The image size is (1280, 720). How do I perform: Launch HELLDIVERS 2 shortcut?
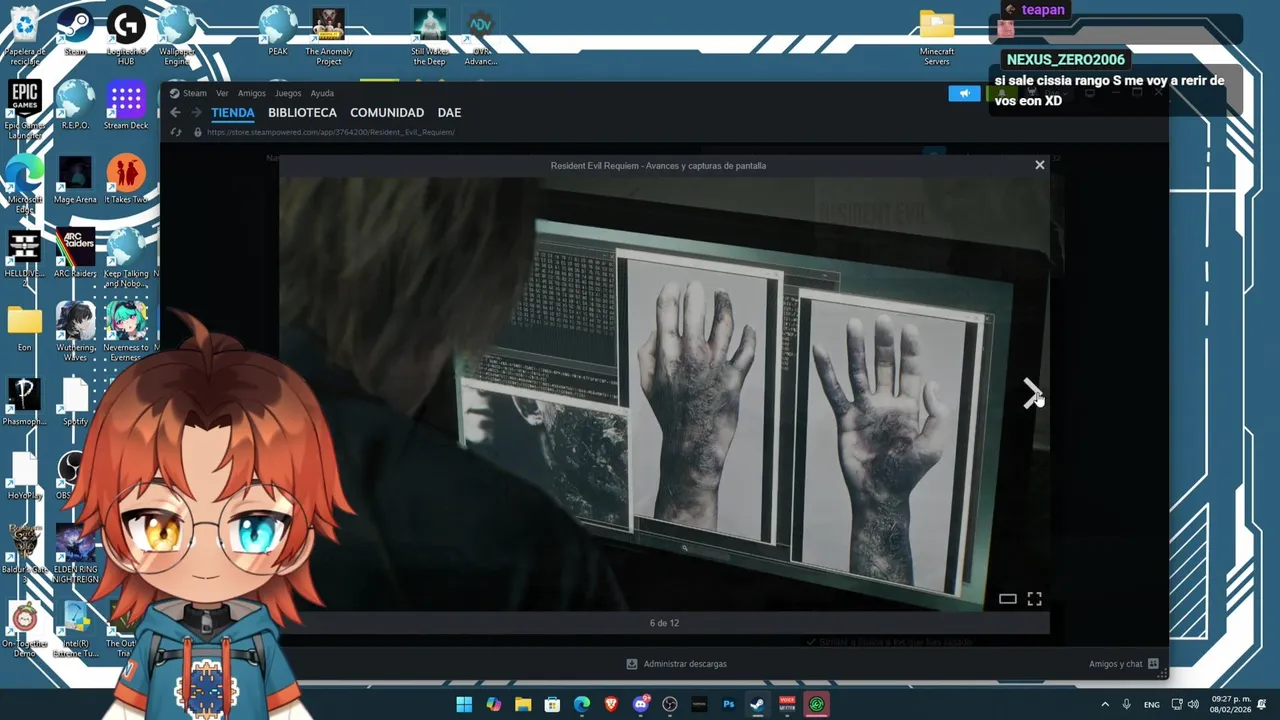(x=24, y=257)
